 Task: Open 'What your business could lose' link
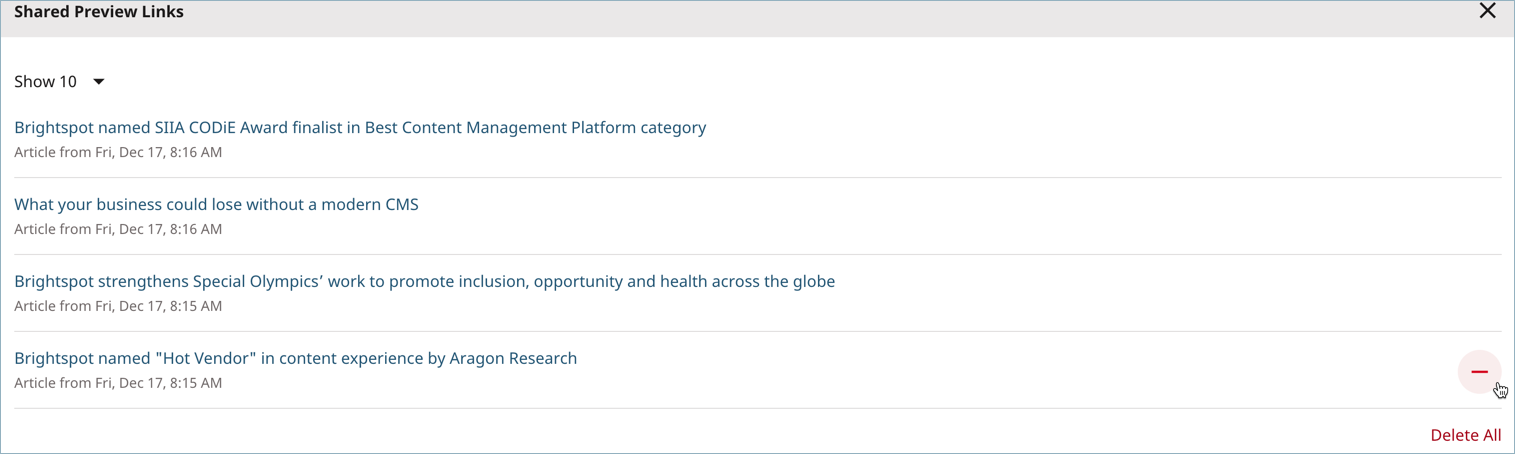point(216,205)
